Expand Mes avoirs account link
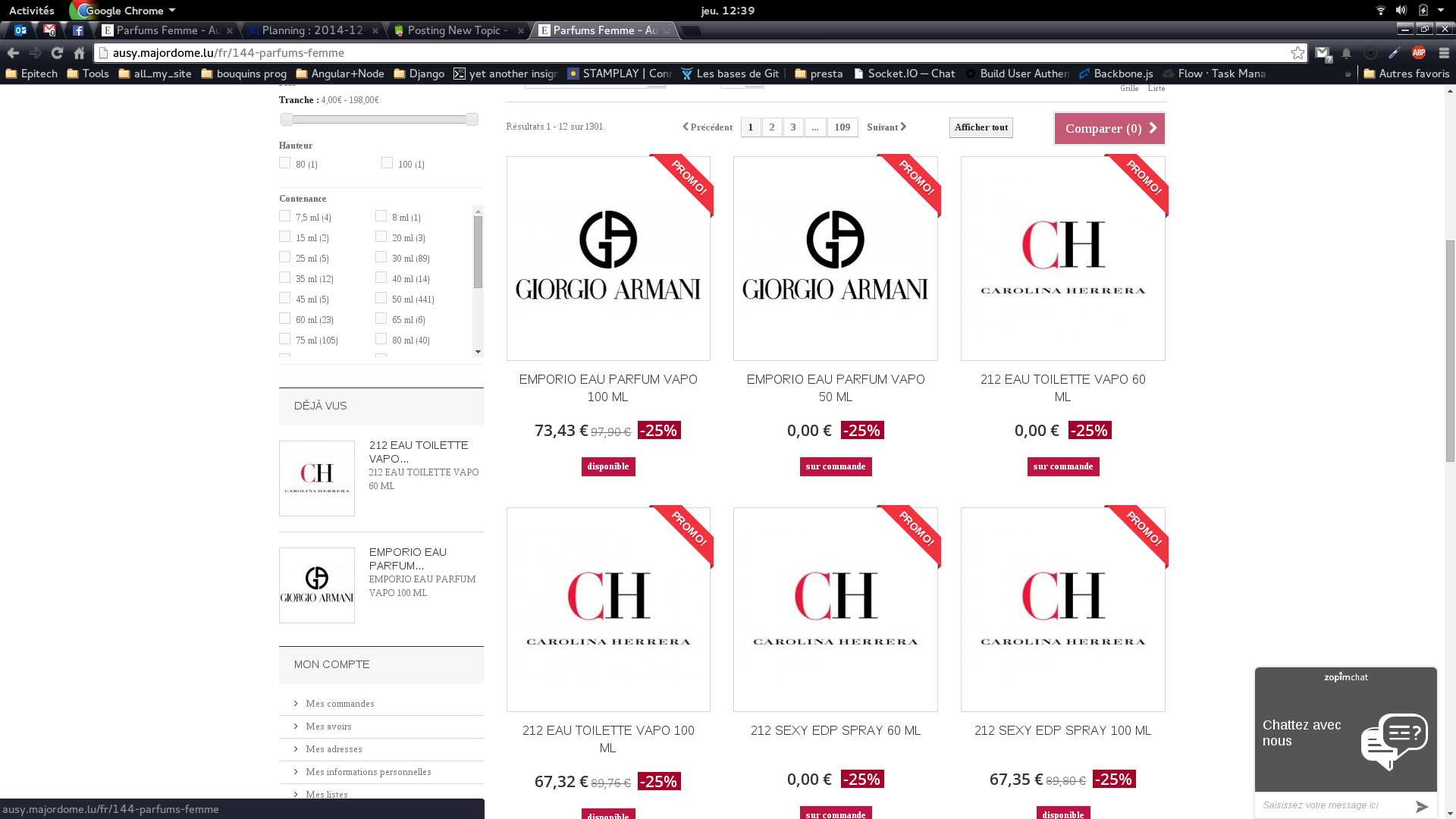Screen dimensions: 1456x819 click(x=328, y=726)
